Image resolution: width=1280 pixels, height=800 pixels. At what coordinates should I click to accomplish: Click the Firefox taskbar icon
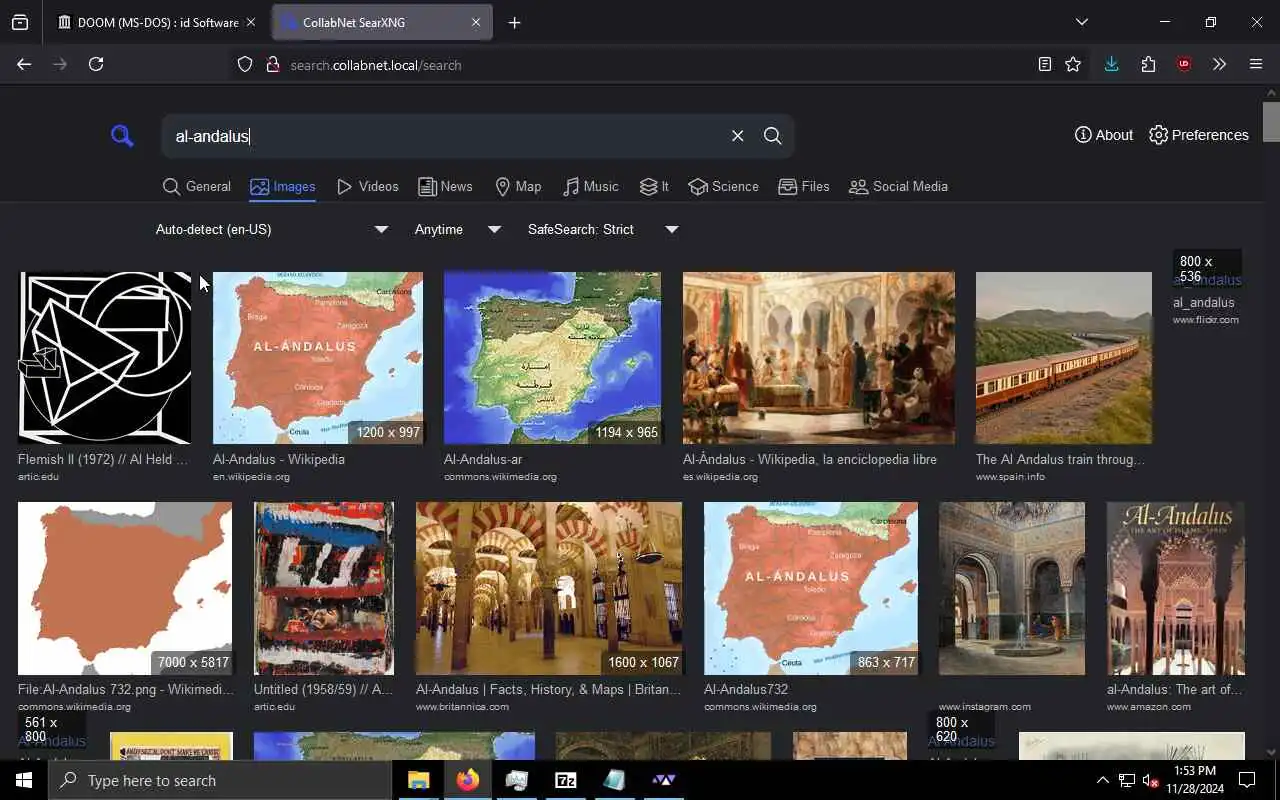click(467, 780)
